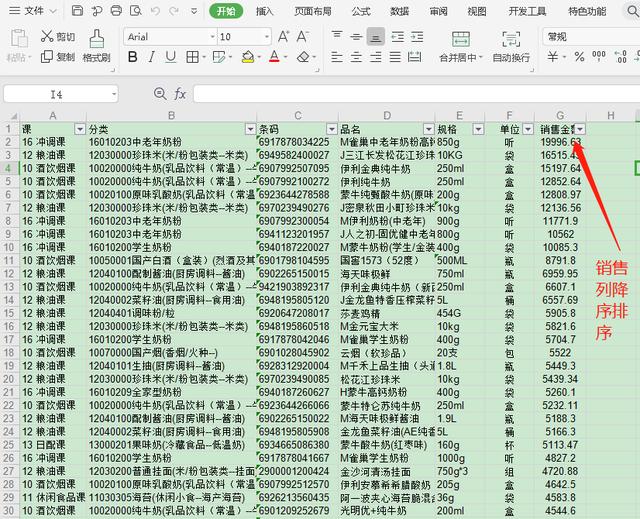The image size is (640, 519).
Task: Select cell with 19996.63 sales amount
Action: [x=560, y=142]
